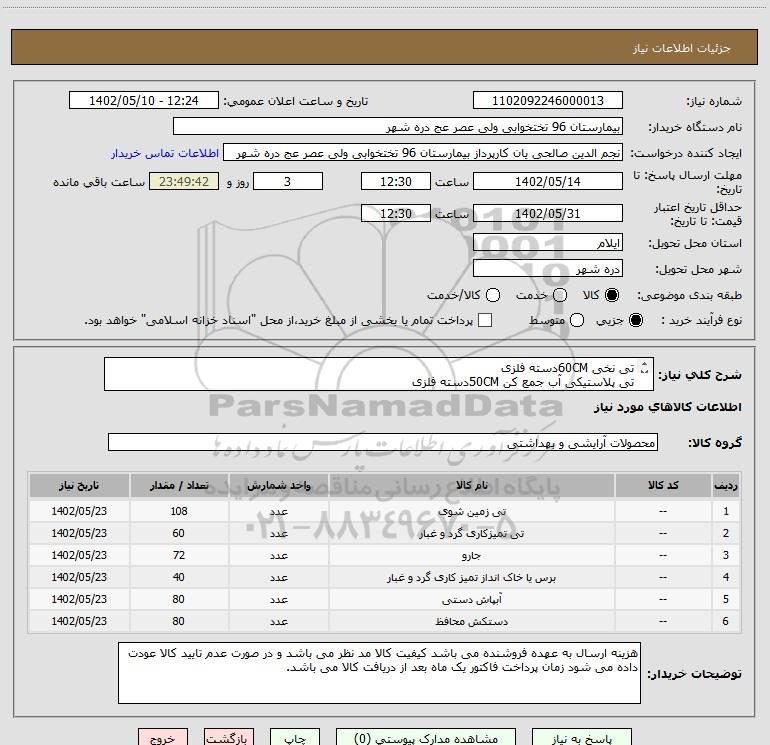This screenshot has height=745, width=770.
Task: Click quantity 60 in row 2
Action: tap(179, 533)
